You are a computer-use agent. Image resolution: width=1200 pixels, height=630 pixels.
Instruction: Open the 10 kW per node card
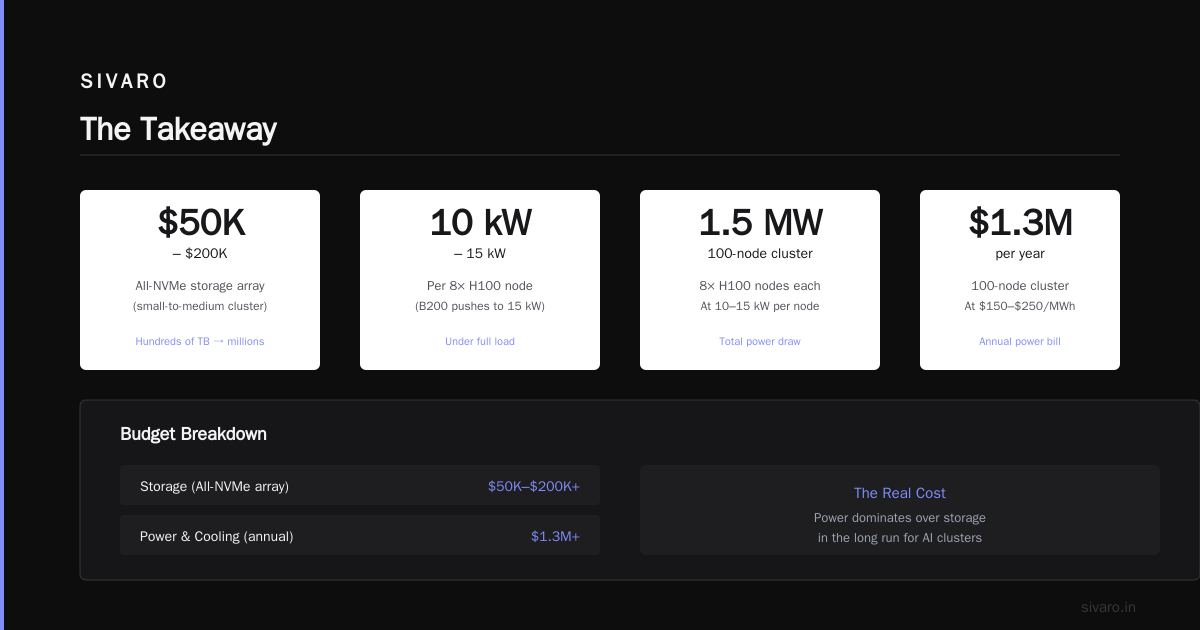[480, 280]
